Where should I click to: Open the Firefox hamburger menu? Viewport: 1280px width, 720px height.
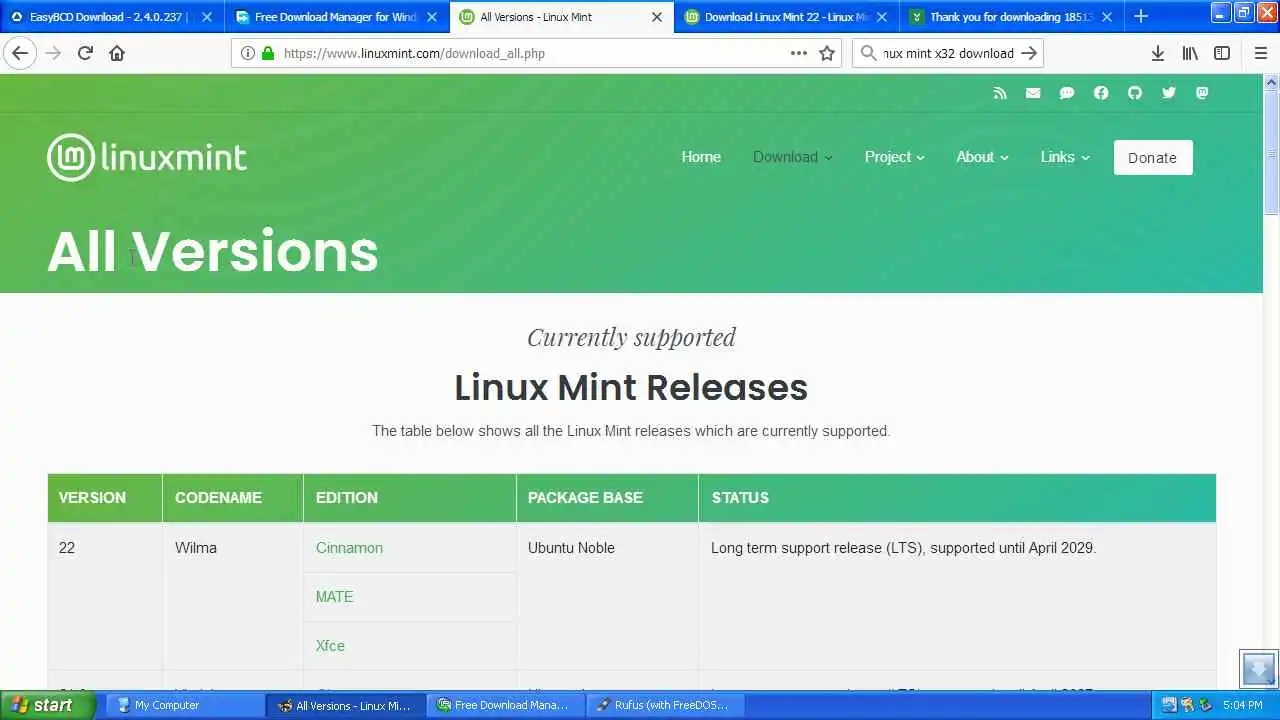(x=1260, y=53)
